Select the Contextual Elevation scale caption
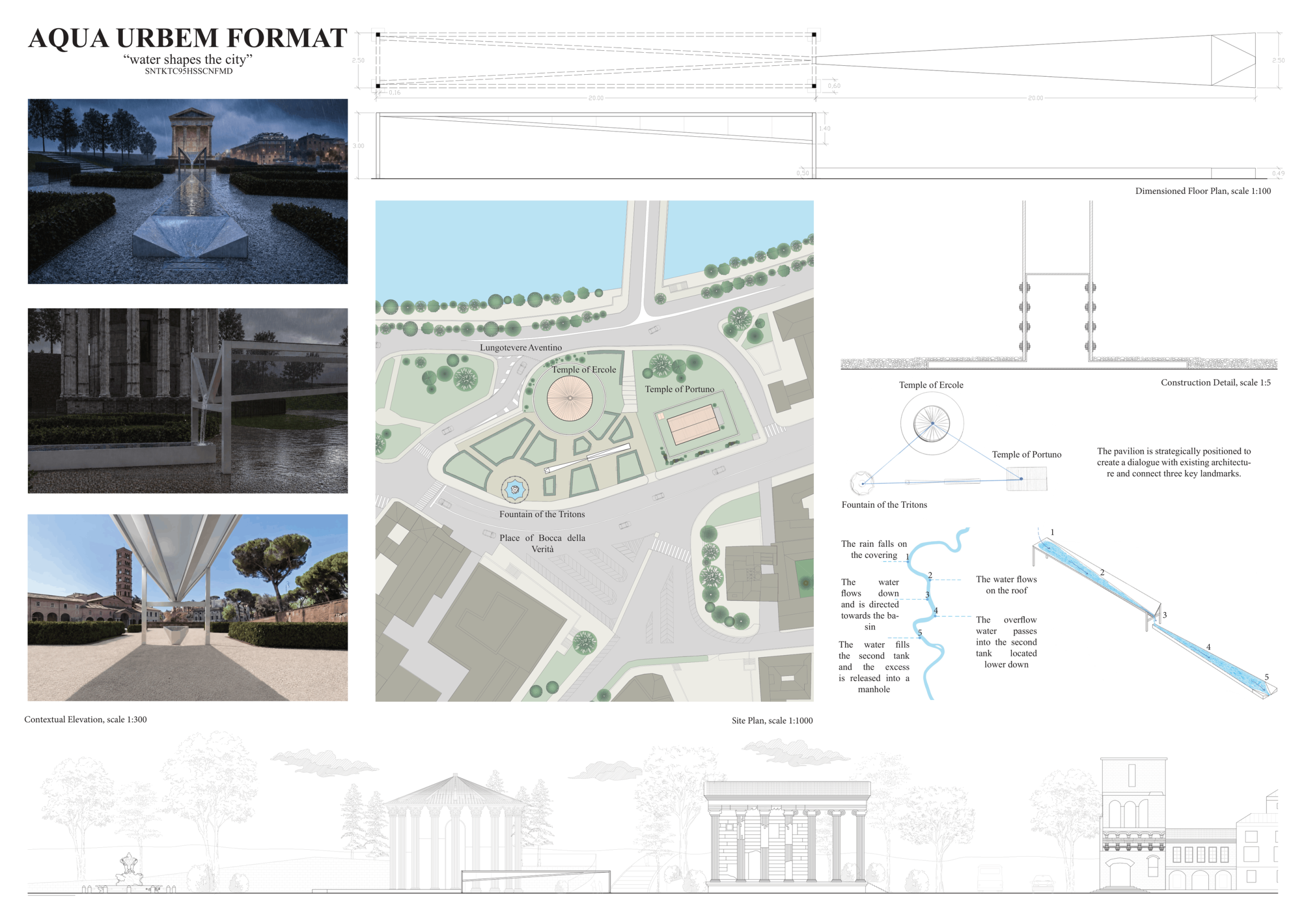This screenshot has height=924, width=1306. [85, 719]
